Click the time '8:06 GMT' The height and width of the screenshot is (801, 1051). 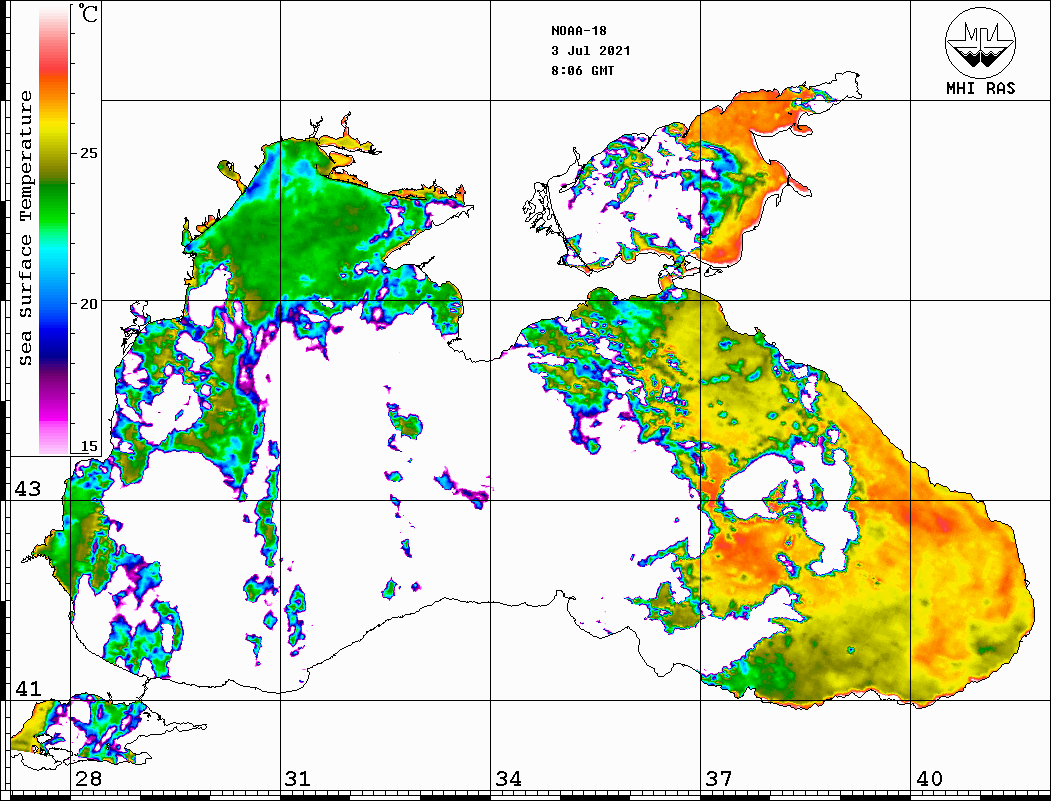(582, 71)
